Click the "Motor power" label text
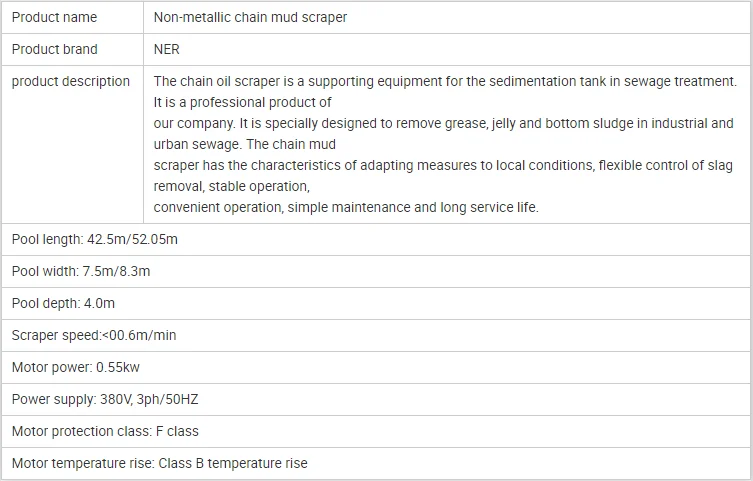Image resolution: width=753 pixels, height=481 pixels. click(50, 367)
